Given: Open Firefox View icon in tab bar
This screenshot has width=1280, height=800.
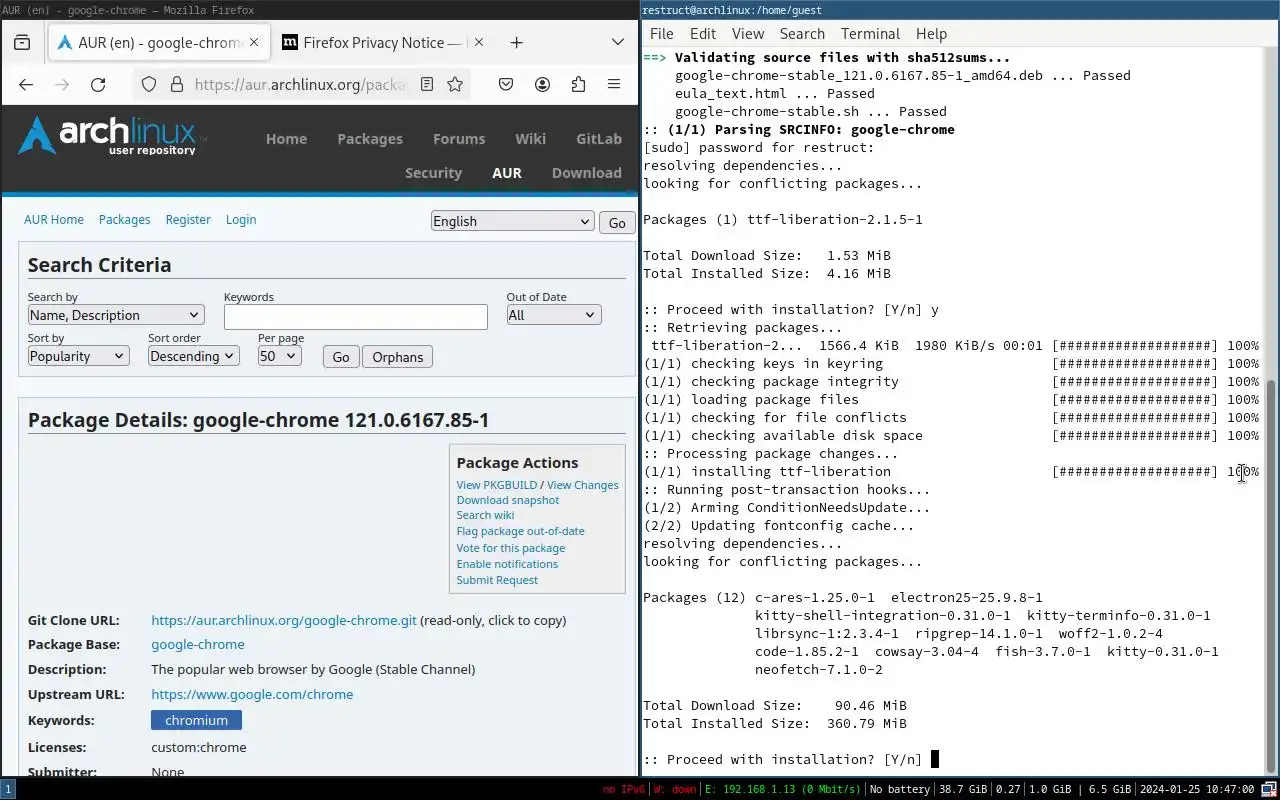Looking at the screenshot, I should click(22, 43).
